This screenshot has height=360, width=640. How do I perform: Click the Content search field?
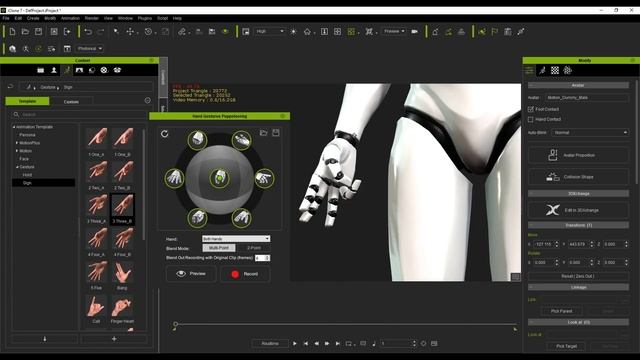(x=80, y=115)
